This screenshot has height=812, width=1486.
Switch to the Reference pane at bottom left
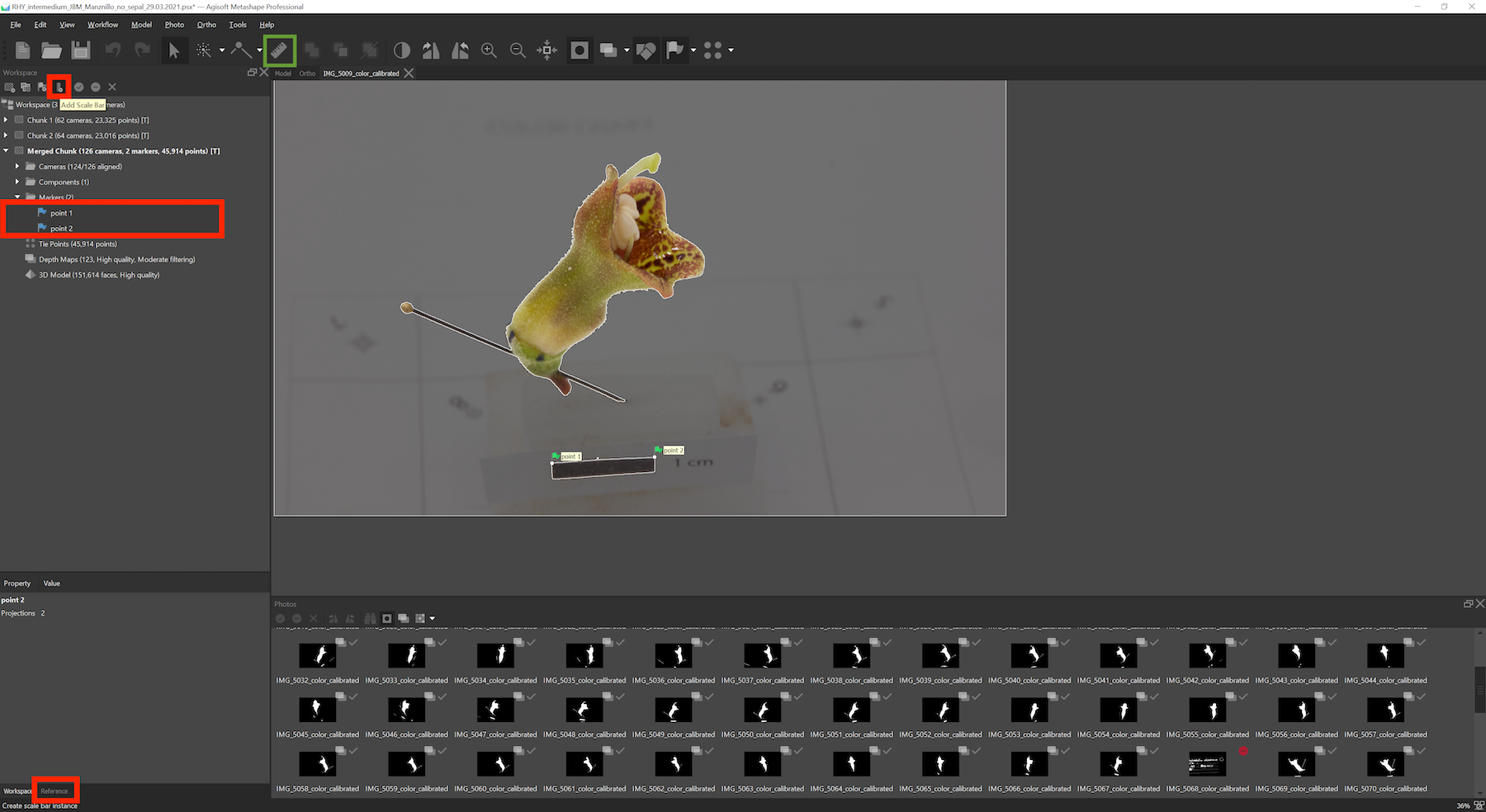55,790
